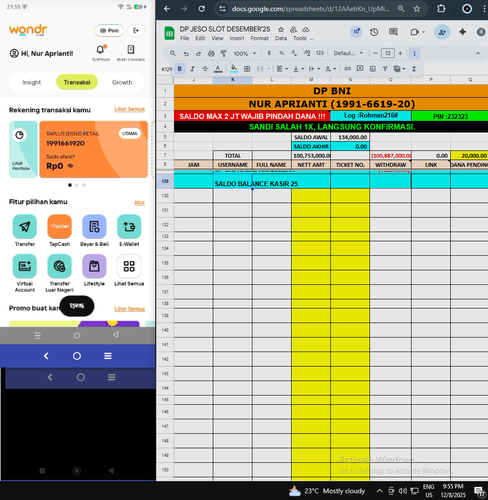Open Transfer Luar Negeri icon
Image resolution: width=488 pixels, height=500 pixels.
(x=59, y=266)
